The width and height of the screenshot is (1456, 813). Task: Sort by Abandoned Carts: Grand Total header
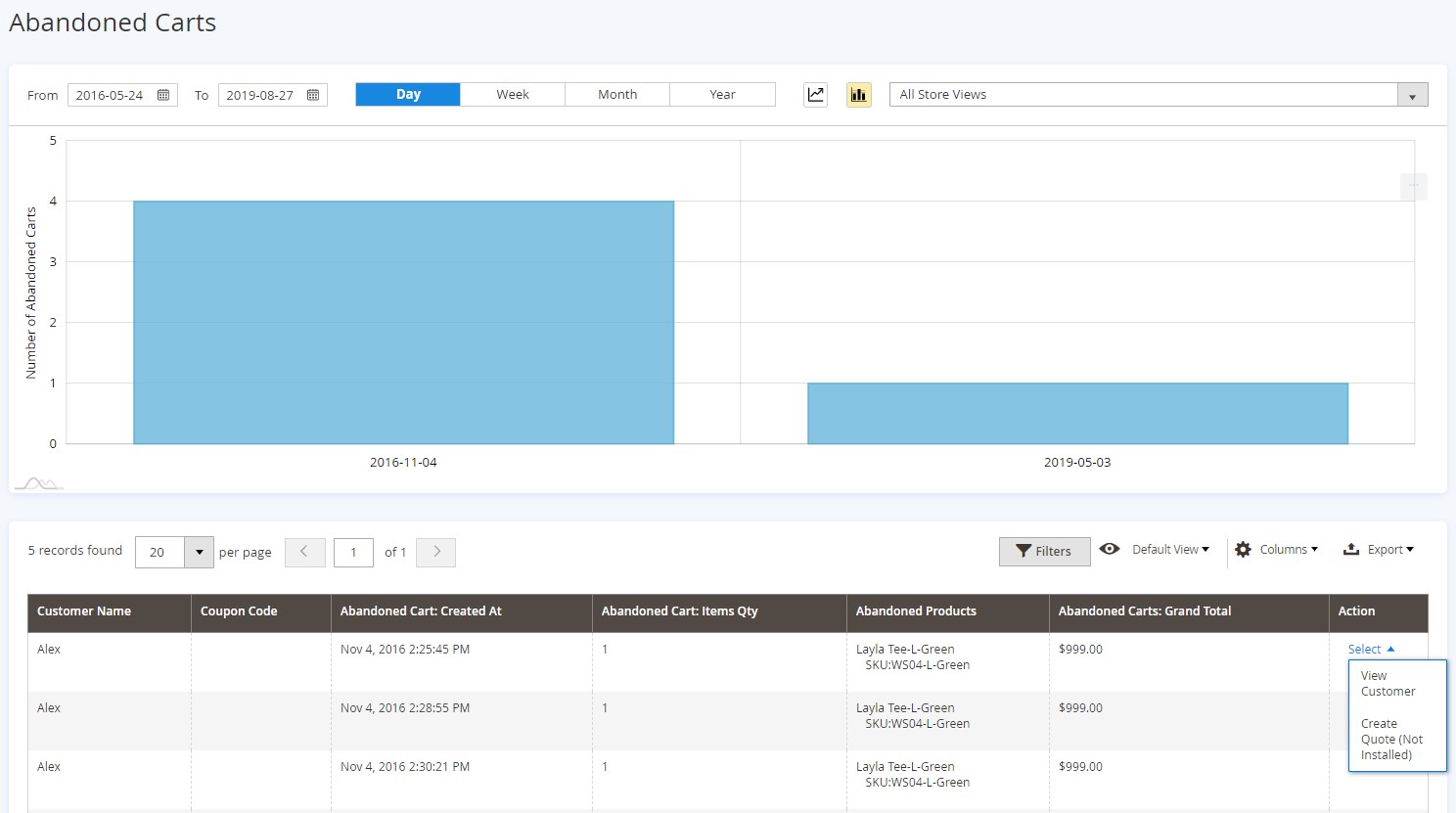1189,611
